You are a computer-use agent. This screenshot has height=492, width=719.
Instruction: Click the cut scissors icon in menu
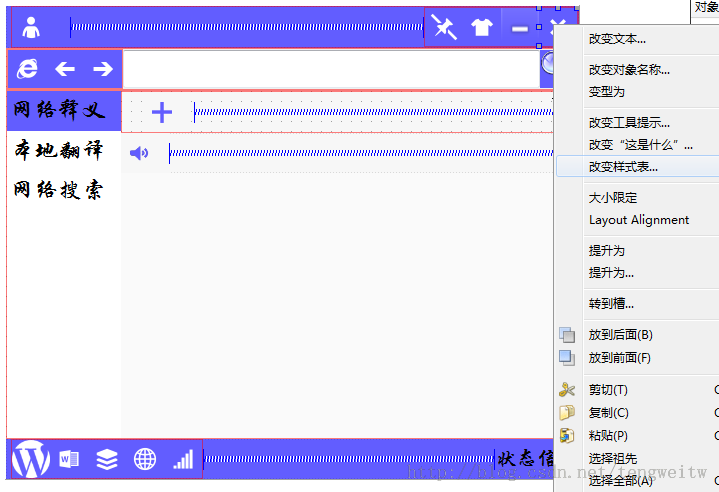click(x=567, y=390)
